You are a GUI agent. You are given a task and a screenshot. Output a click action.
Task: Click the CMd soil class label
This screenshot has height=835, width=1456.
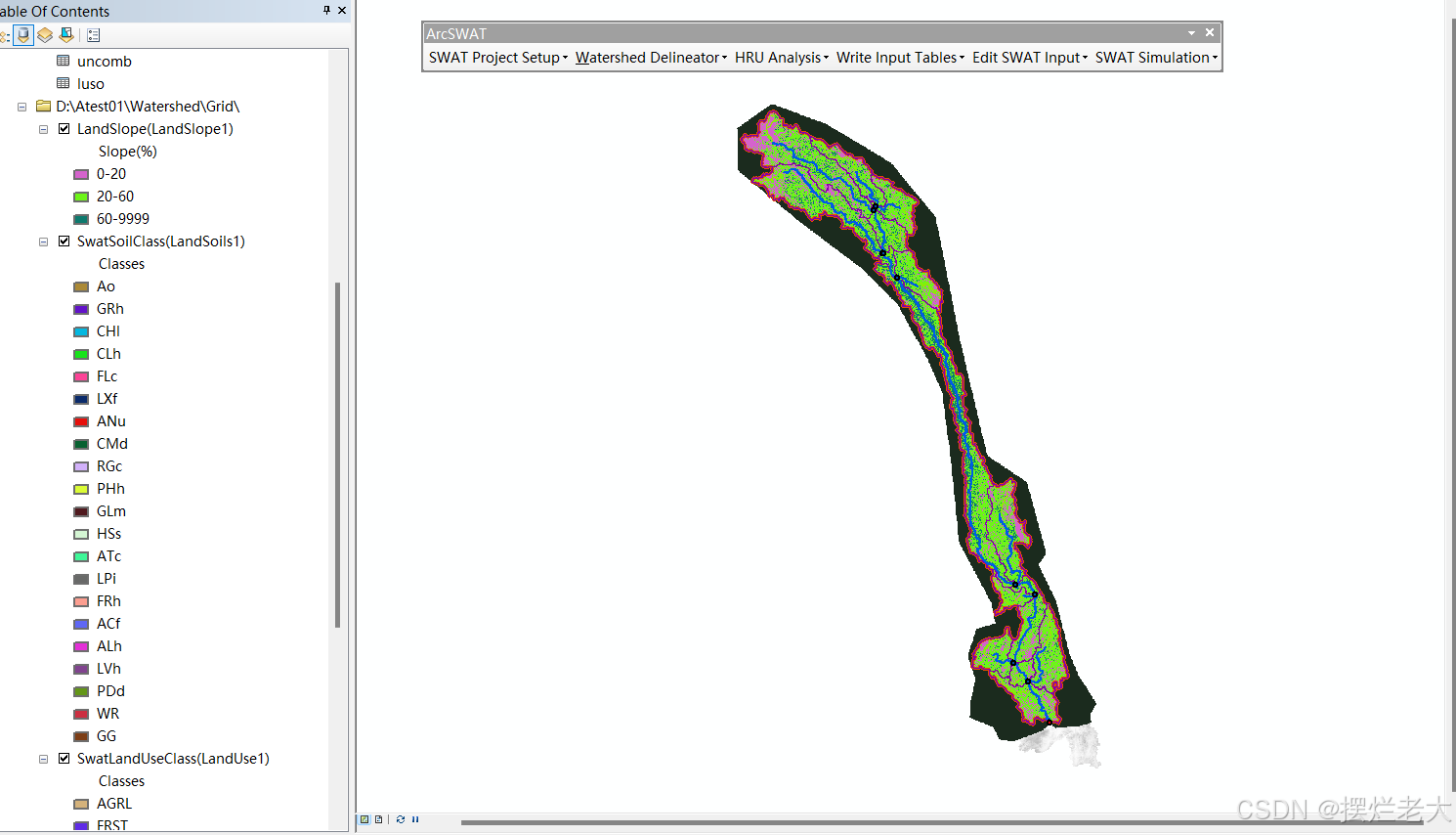(x=112, y=444)
